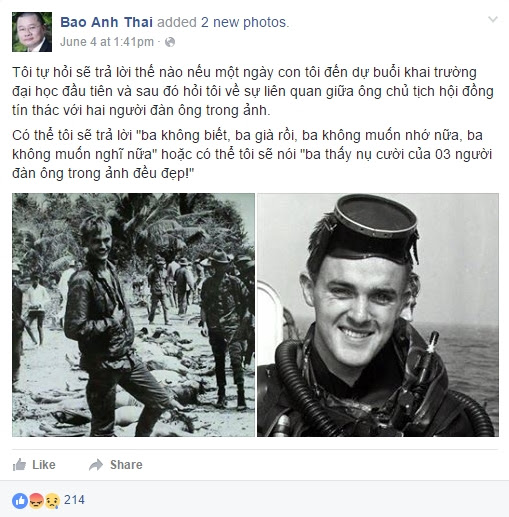509x517 pixels.
Task: Click the thumbs-up Like icon
Action: [19, 464]
